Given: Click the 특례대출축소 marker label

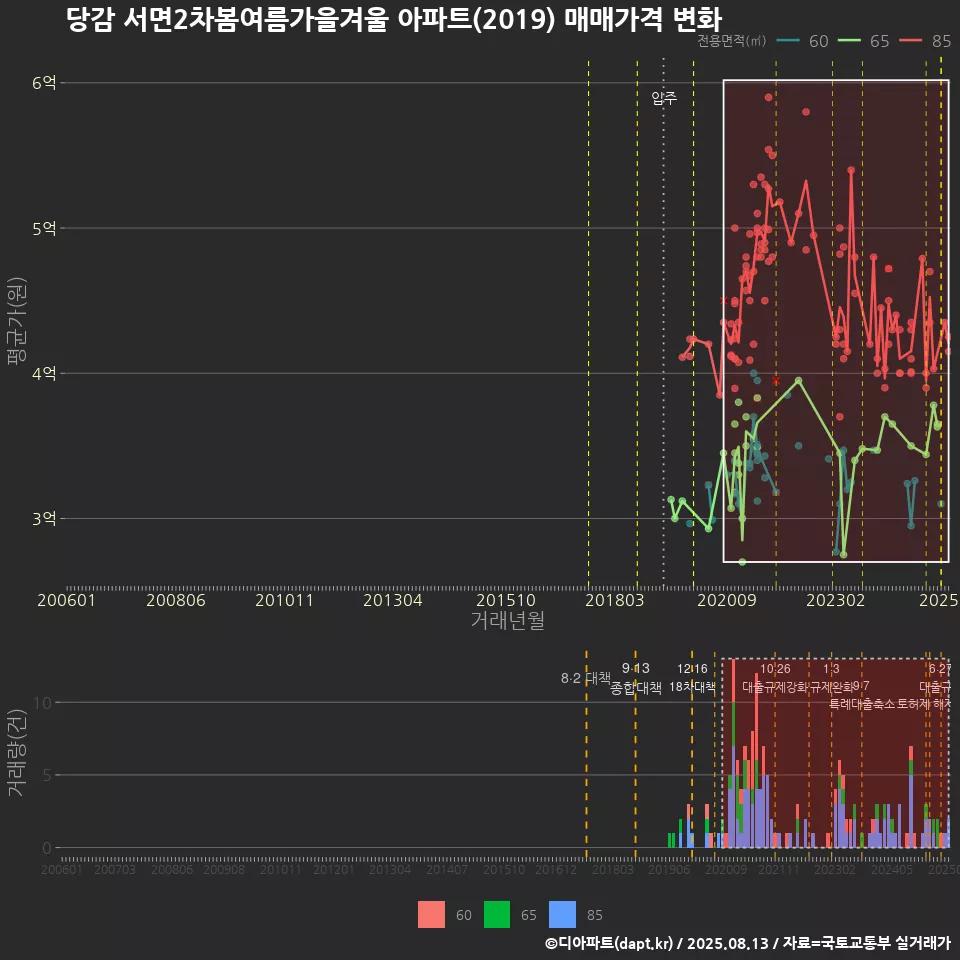Looking at the screenshot, I should 861,704.
